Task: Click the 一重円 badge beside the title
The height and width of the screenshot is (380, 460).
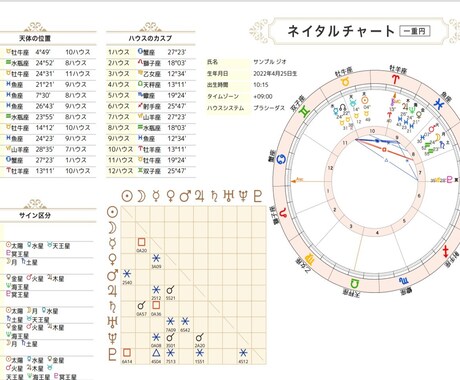Action: (x=415, y=31)
